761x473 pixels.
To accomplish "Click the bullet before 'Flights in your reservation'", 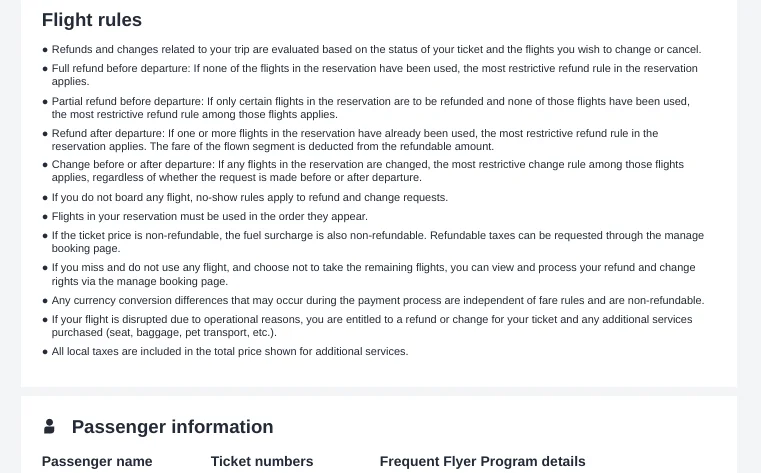I will point(45,217).
